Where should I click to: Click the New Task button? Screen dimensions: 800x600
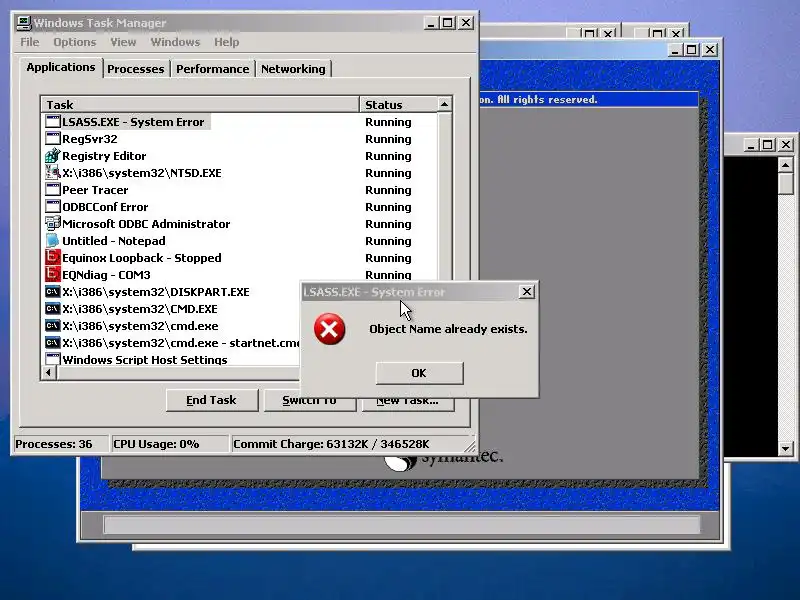click(407, 402)
